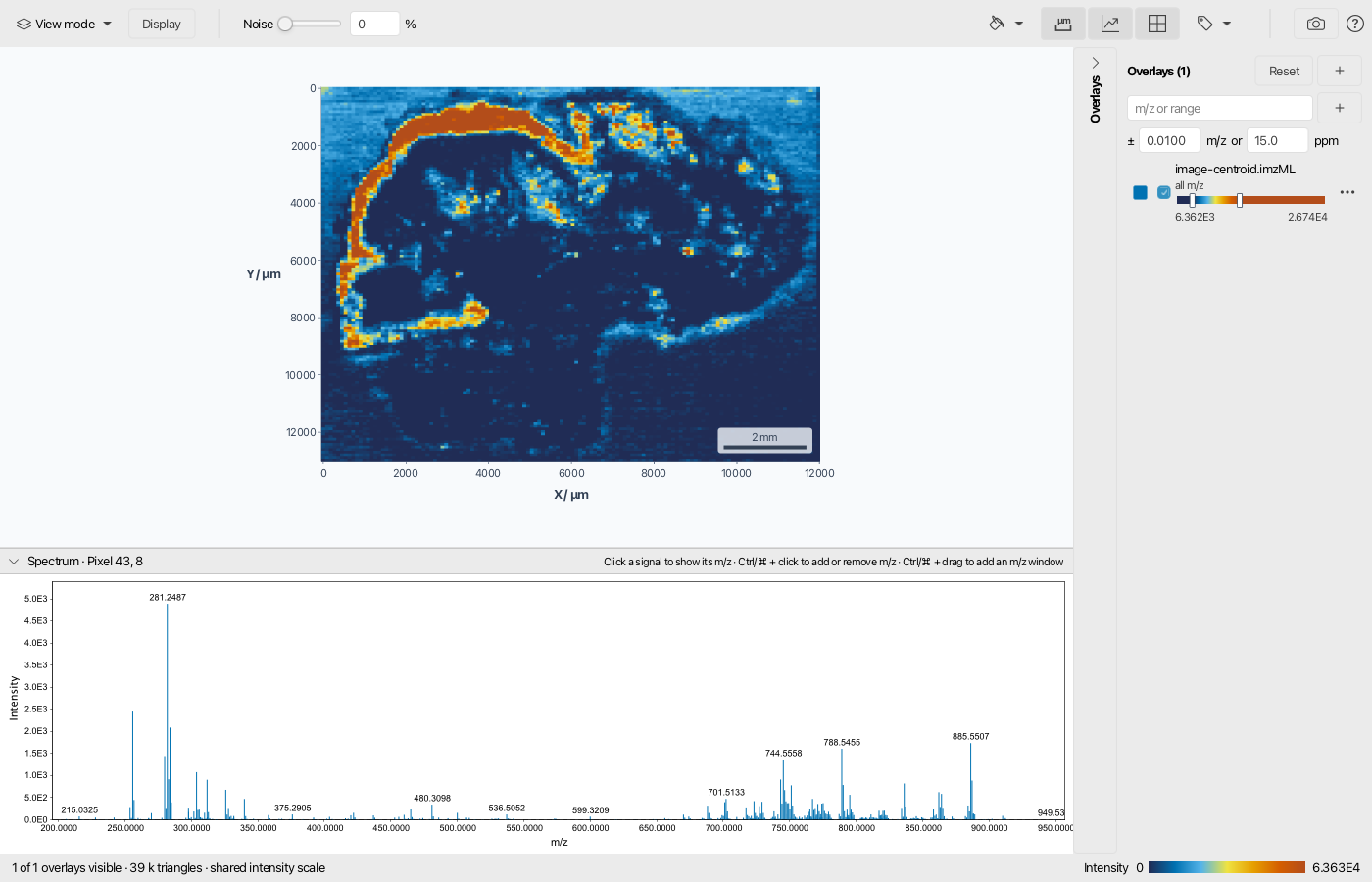Click the plus button beside Reset

1340,71
